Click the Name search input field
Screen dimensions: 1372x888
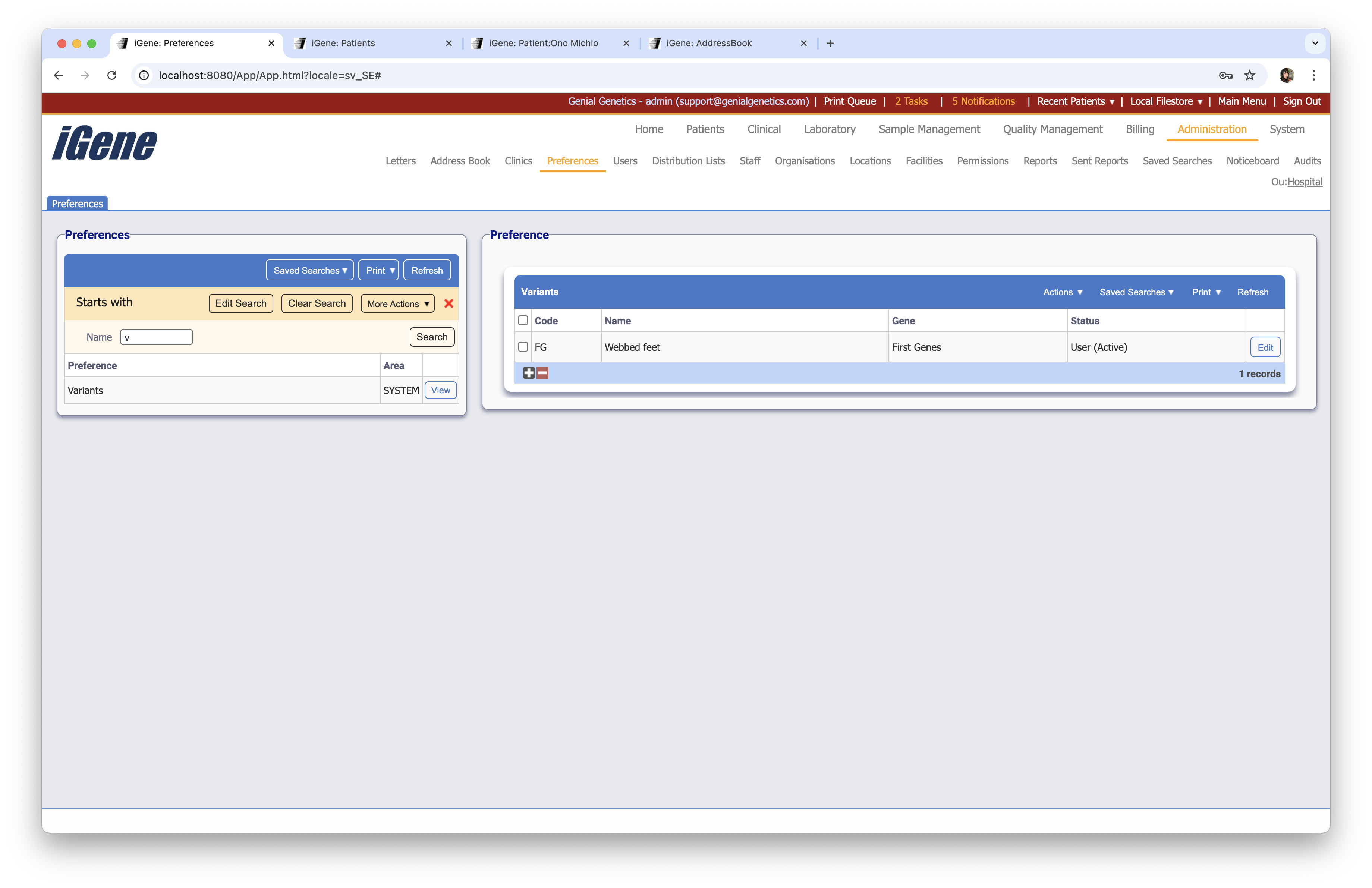point(156,337)
